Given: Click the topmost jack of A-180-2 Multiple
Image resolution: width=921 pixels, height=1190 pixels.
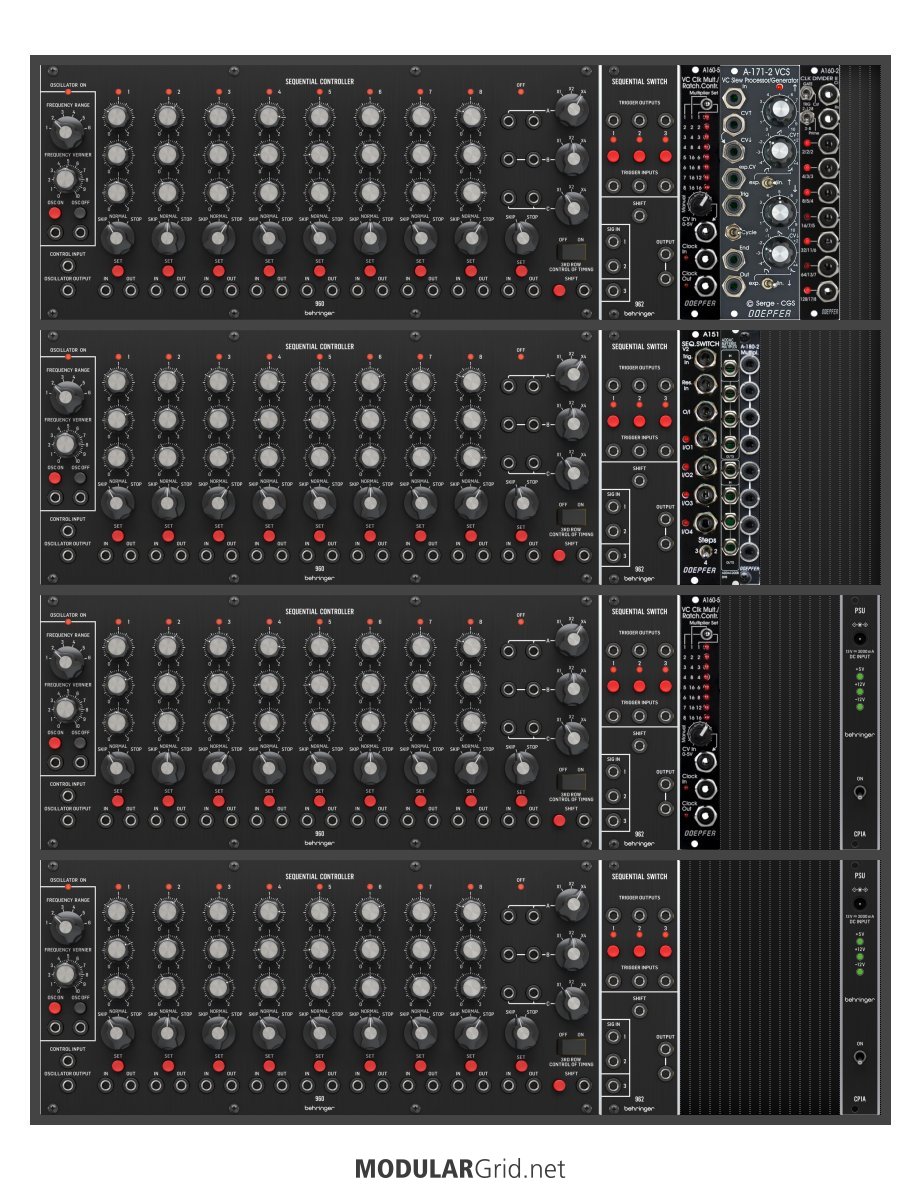Looking at the screenshot, I should point(750,365).
